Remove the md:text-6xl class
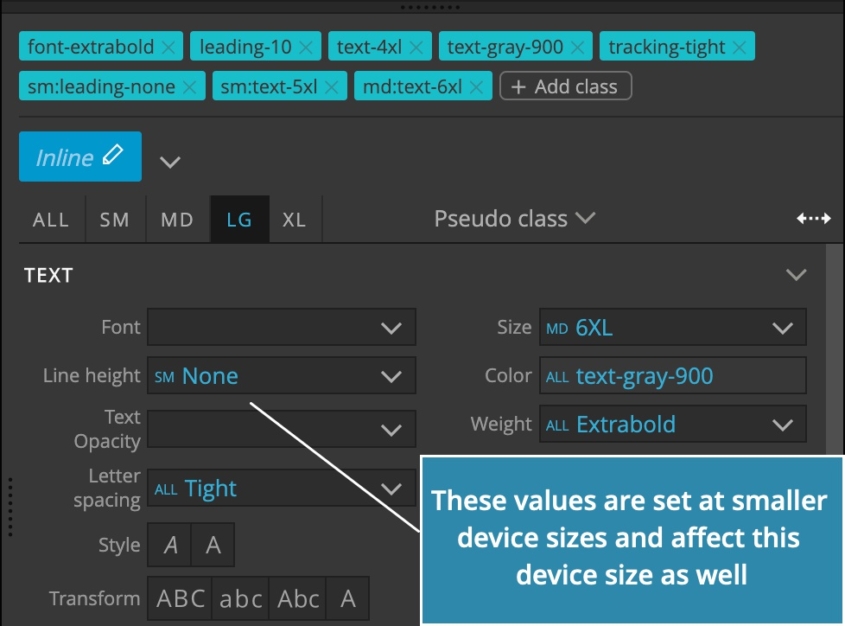 tap(475, 85)
